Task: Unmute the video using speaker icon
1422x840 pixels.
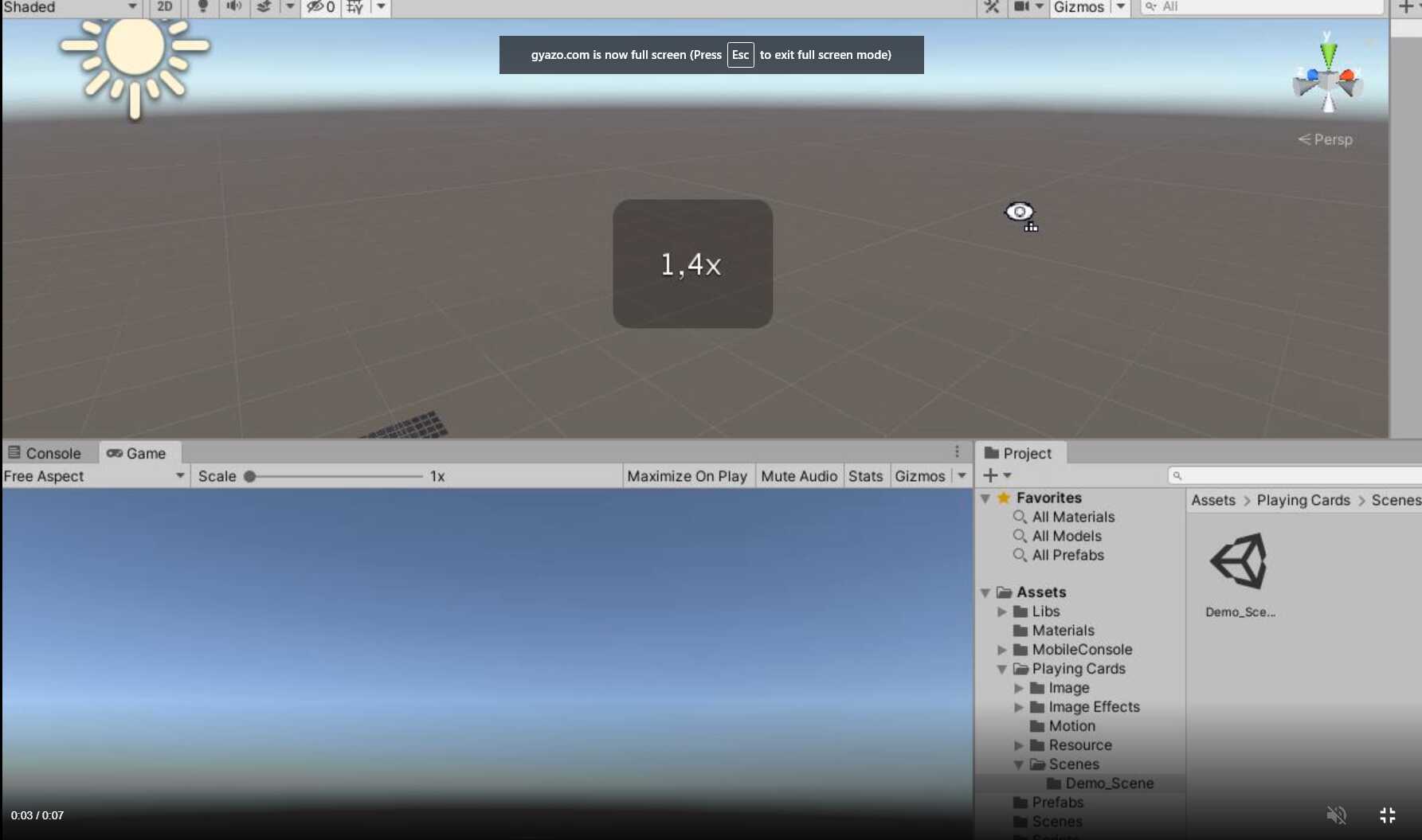Action: click(x=1336, y=815)
